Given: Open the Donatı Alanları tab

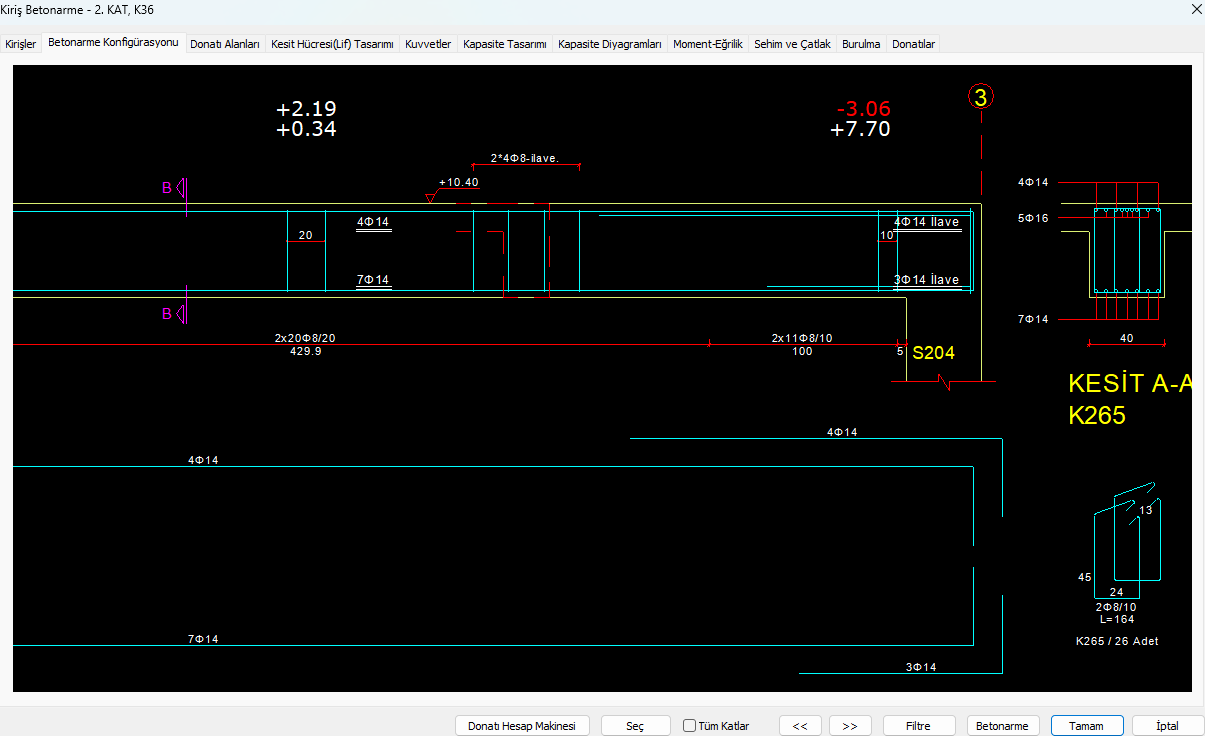Looking at the screenshot, I should click(225, 45).
